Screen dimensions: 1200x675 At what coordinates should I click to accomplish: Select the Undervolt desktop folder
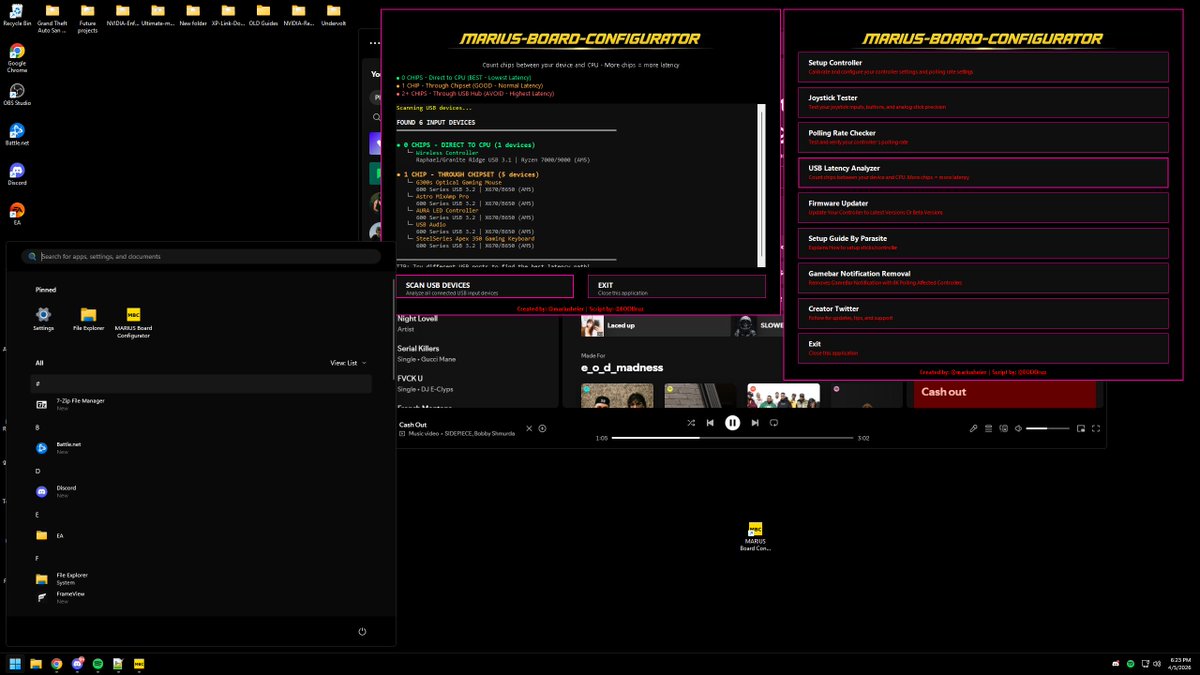click(333, 15)
